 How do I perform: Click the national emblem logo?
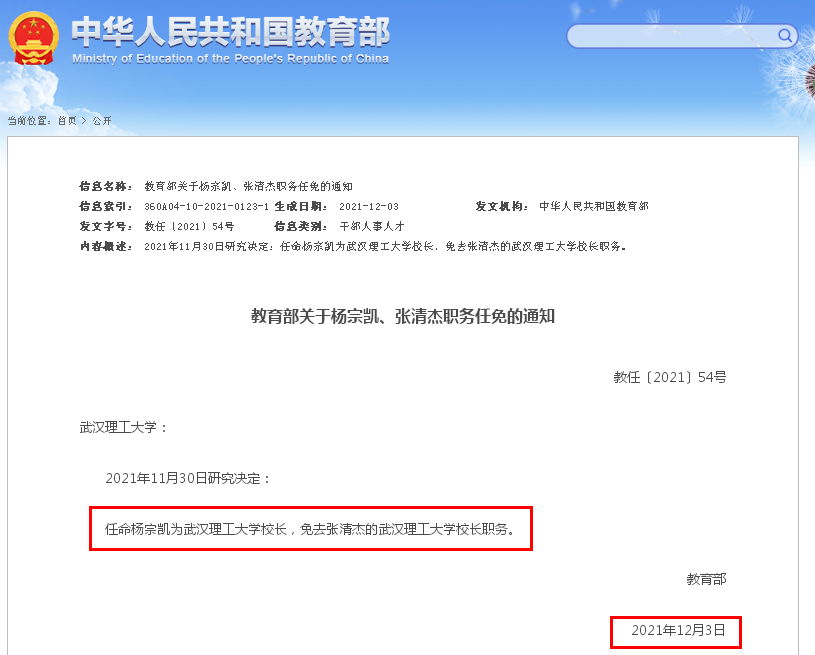[33, 38]
